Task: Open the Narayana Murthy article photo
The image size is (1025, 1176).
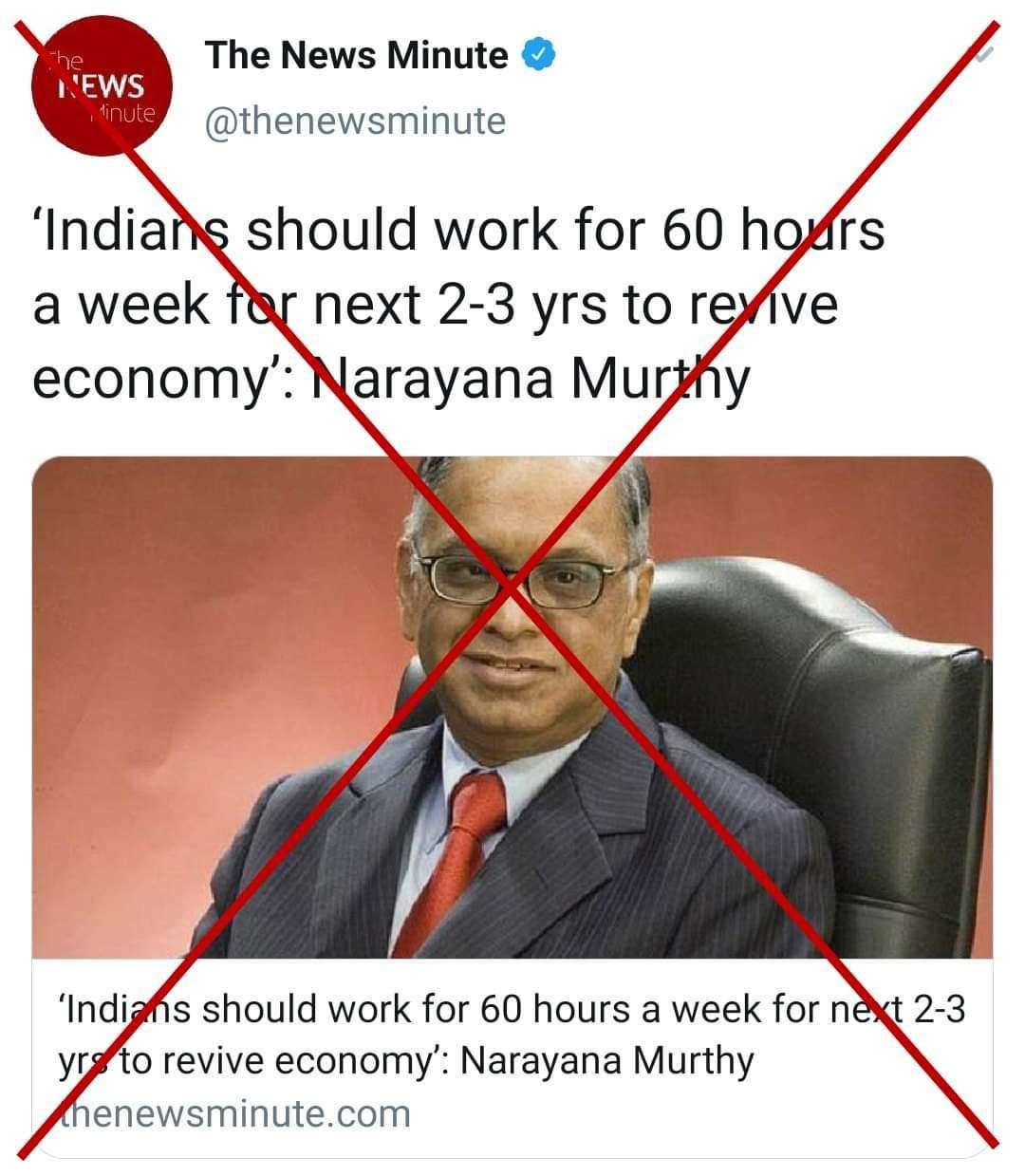Action: click(512, 707)
